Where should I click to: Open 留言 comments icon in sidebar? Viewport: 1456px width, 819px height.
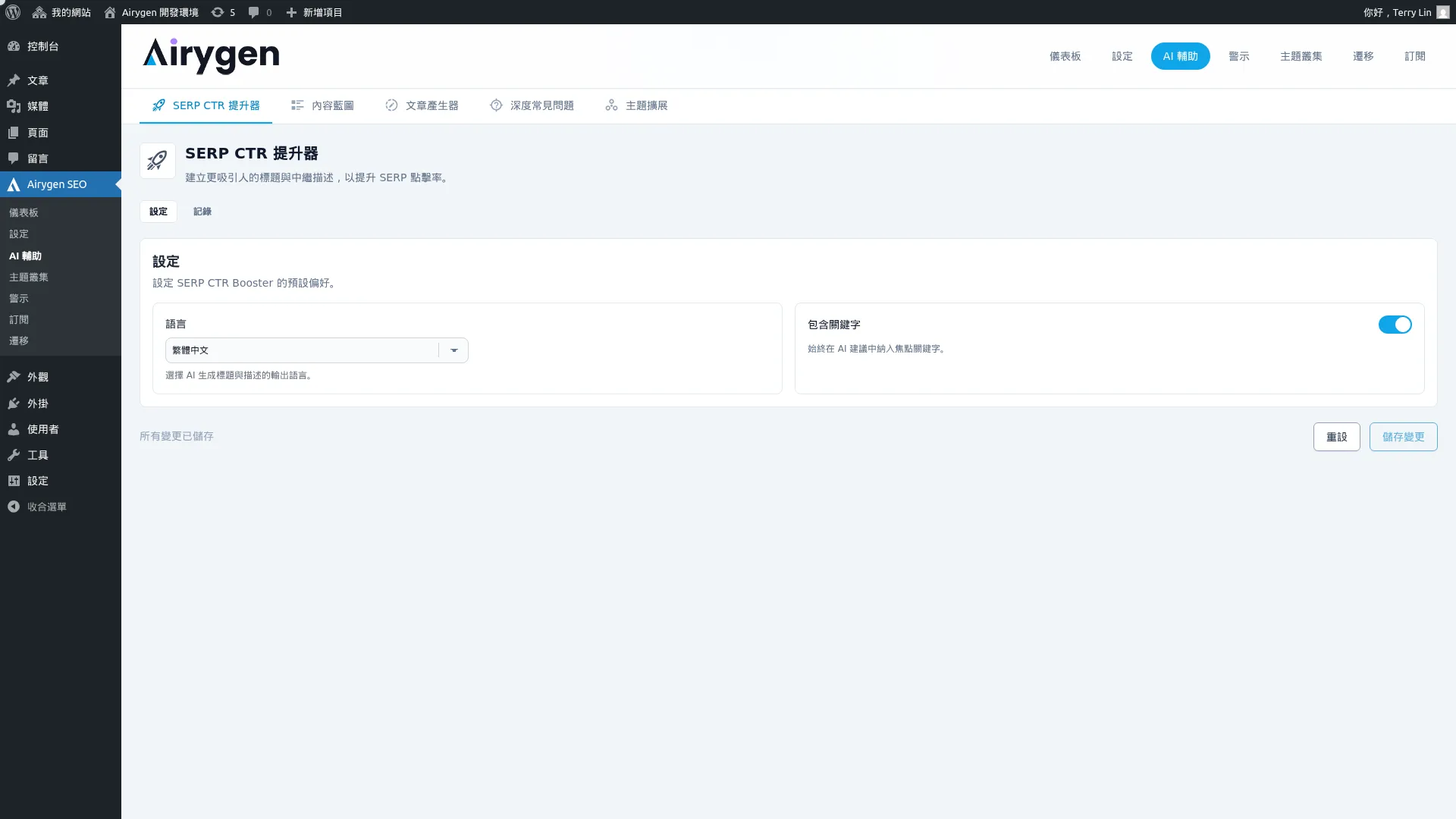[14, 158]
